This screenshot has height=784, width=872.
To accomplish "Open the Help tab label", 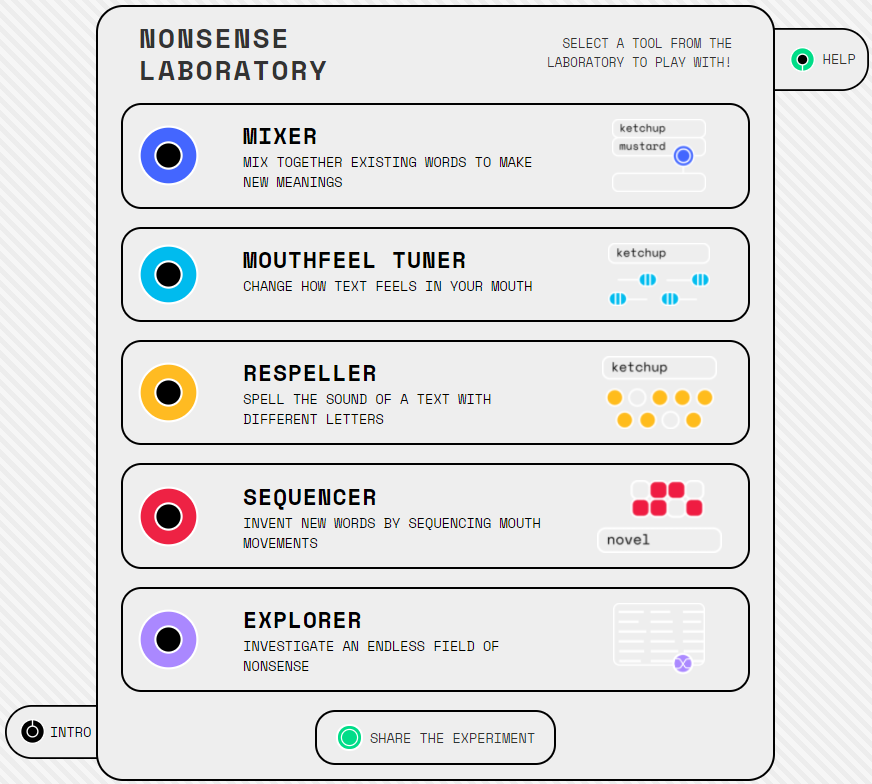I will point(839,59).
